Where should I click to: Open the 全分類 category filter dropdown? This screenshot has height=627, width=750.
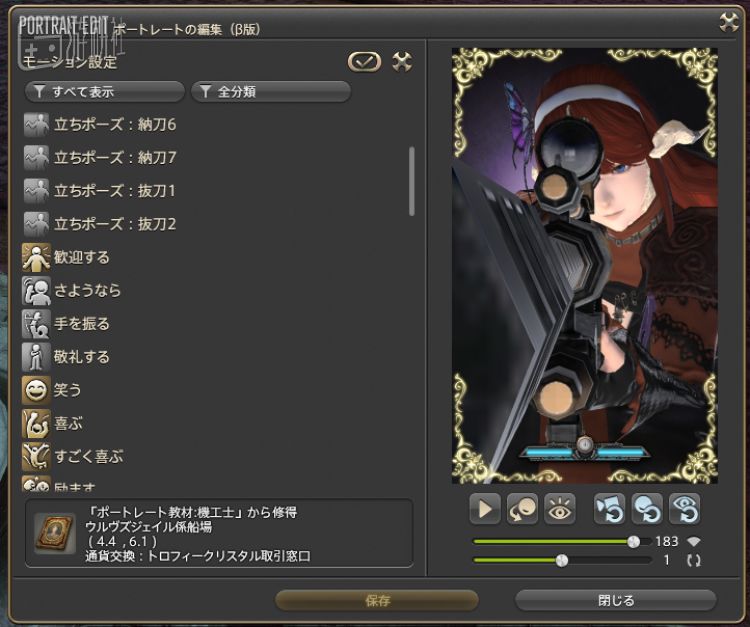tap(271, 91)
